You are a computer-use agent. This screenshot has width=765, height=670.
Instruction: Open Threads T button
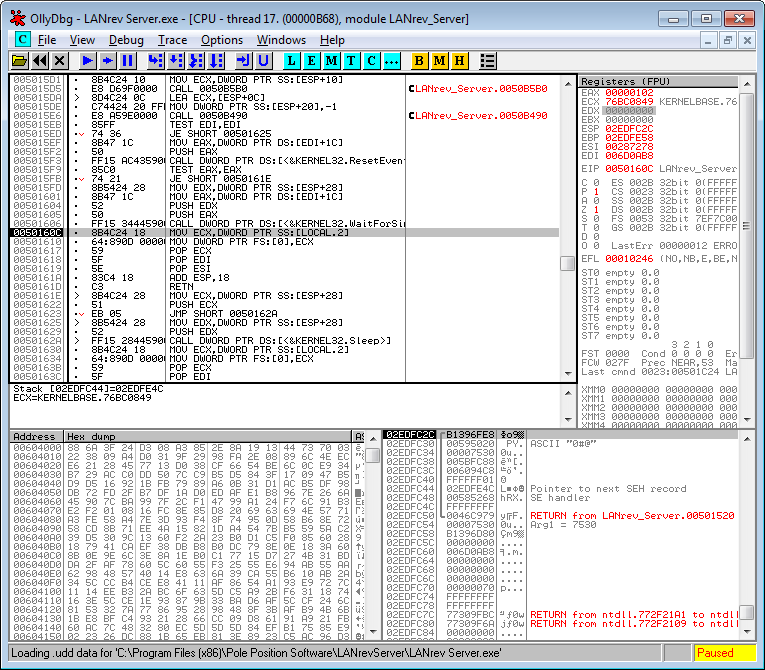[x=351, y=61]
